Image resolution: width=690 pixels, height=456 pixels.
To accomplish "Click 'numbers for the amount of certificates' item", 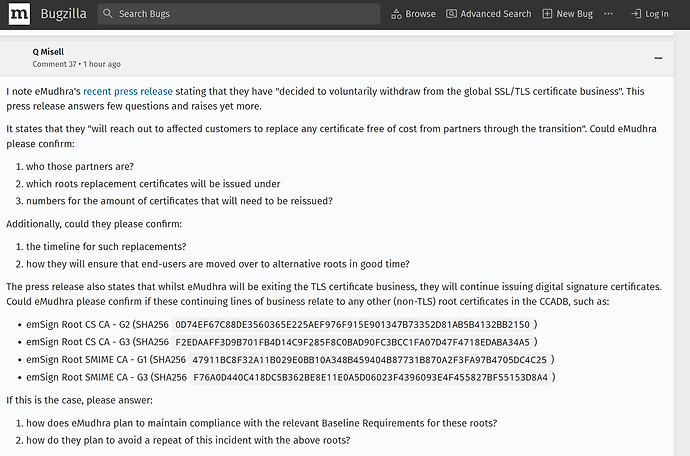I will pyautogui.click(x=180, y=201).
